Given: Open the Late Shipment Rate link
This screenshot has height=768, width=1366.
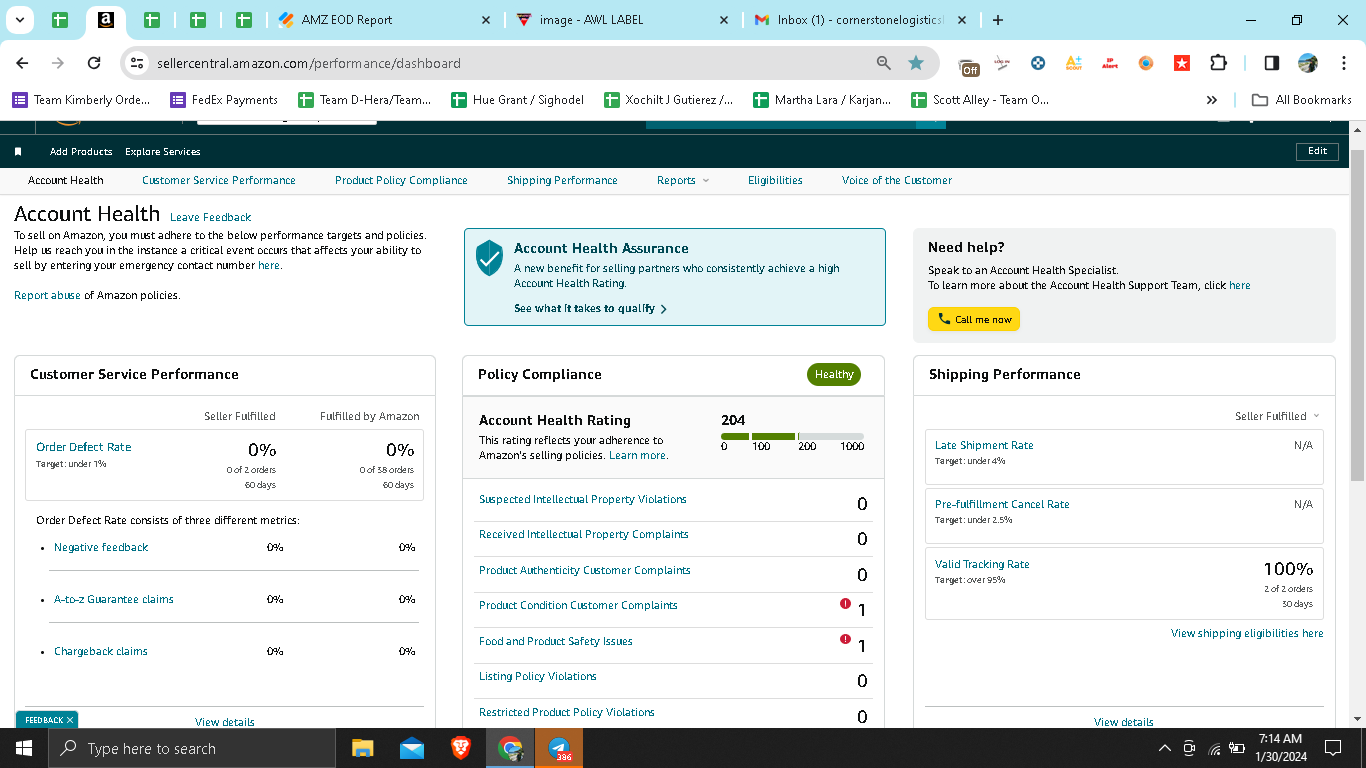Looking at the screenshot, I should (x=984, y=445).
